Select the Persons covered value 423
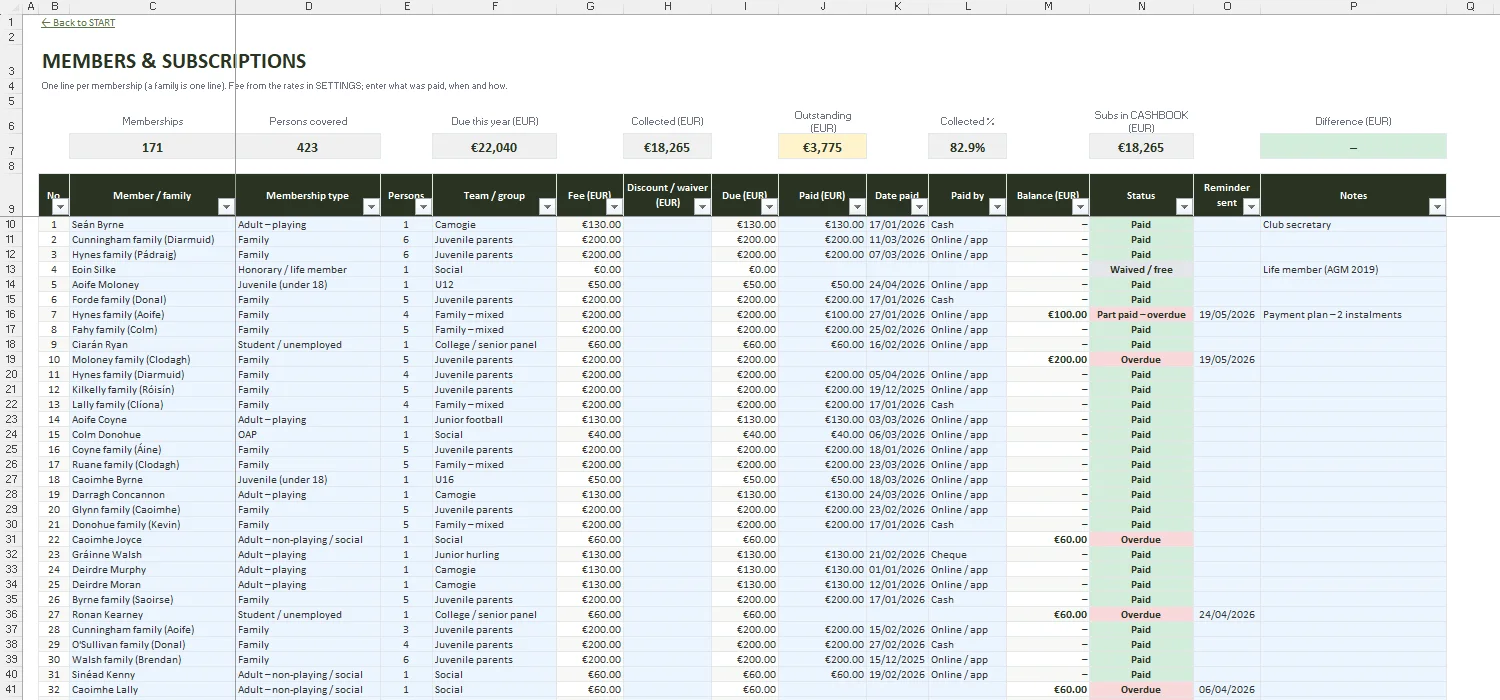Viewport: 1500px width, 700px height. [x=308, y=147]
